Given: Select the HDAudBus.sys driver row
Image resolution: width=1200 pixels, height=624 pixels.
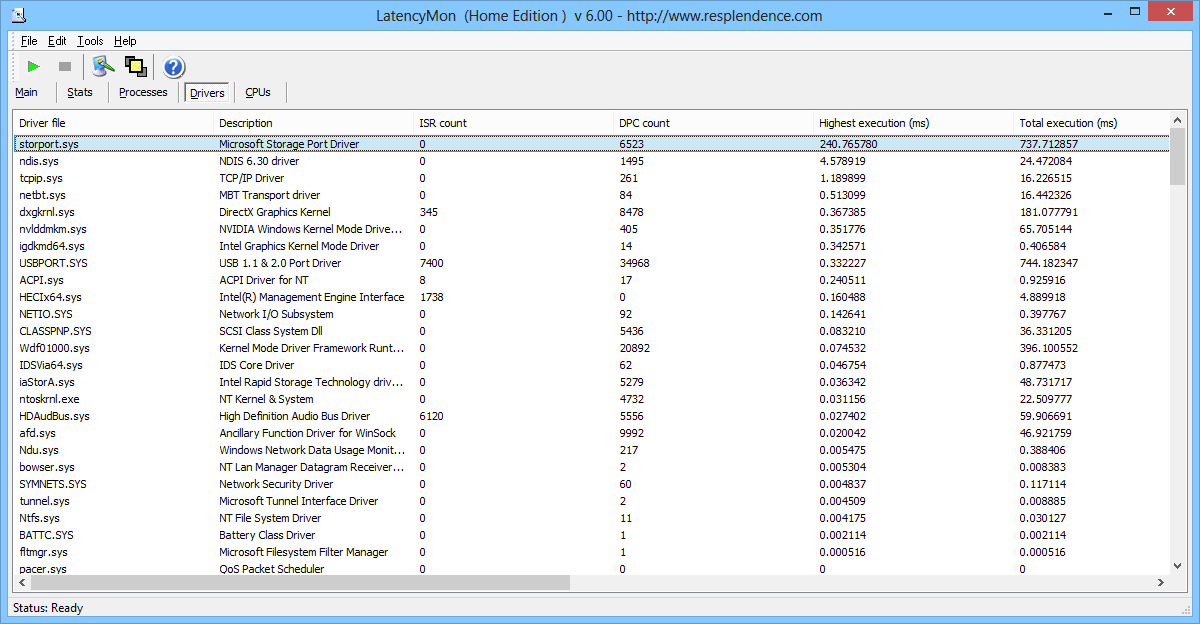Looking at the screenshot, I should tap(592, 416).
